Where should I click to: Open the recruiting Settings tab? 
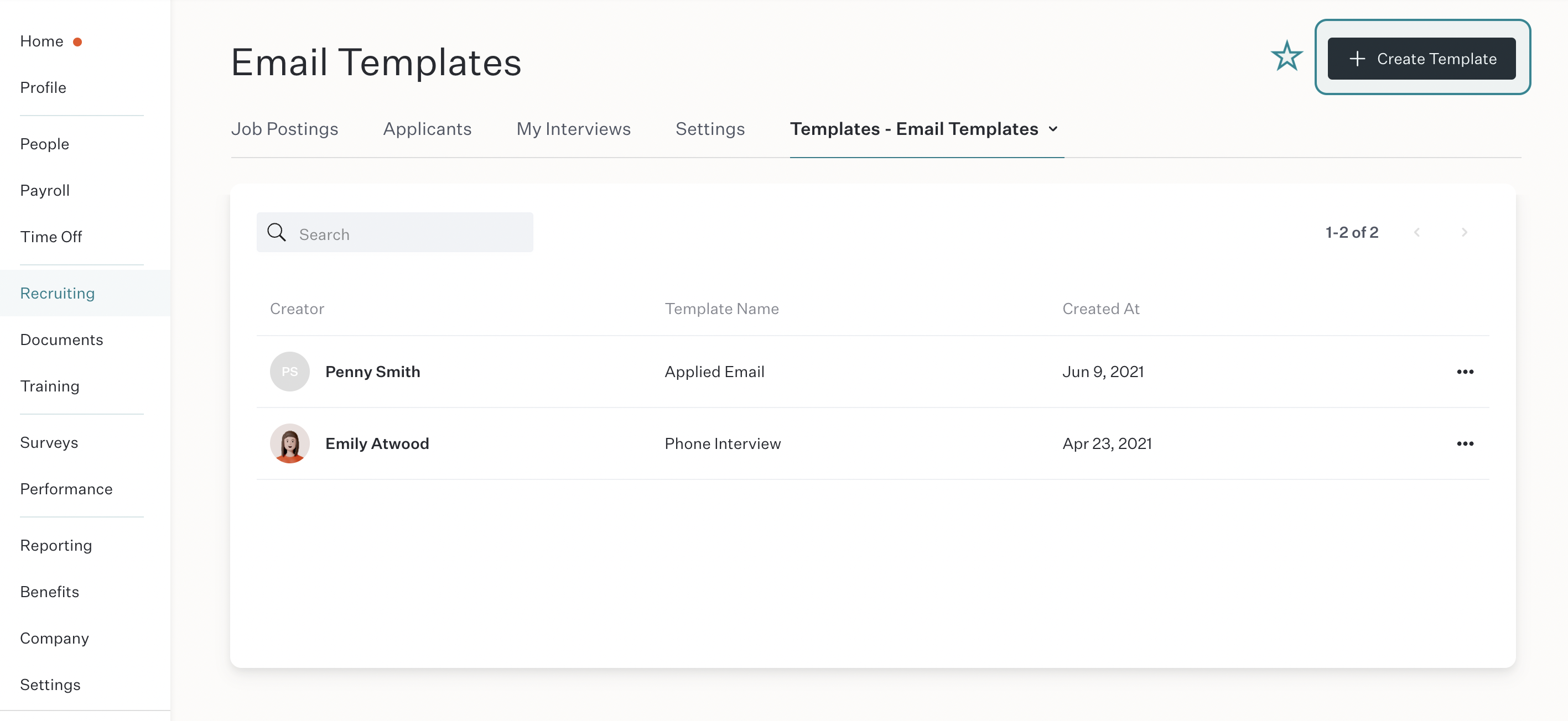pyautogui.click(x=710, y=129)
